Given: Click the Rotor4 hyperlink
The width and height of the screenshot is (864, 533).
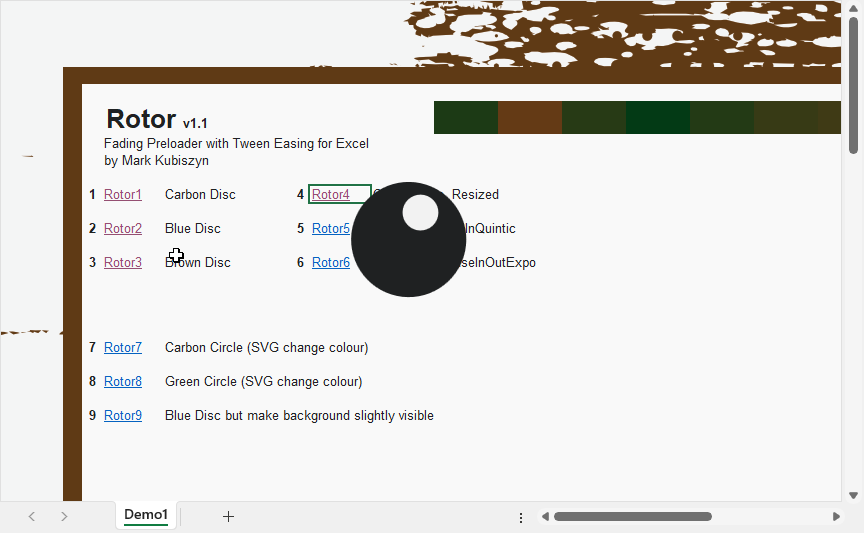Looking at the screenshot, I should pos(330,195).
